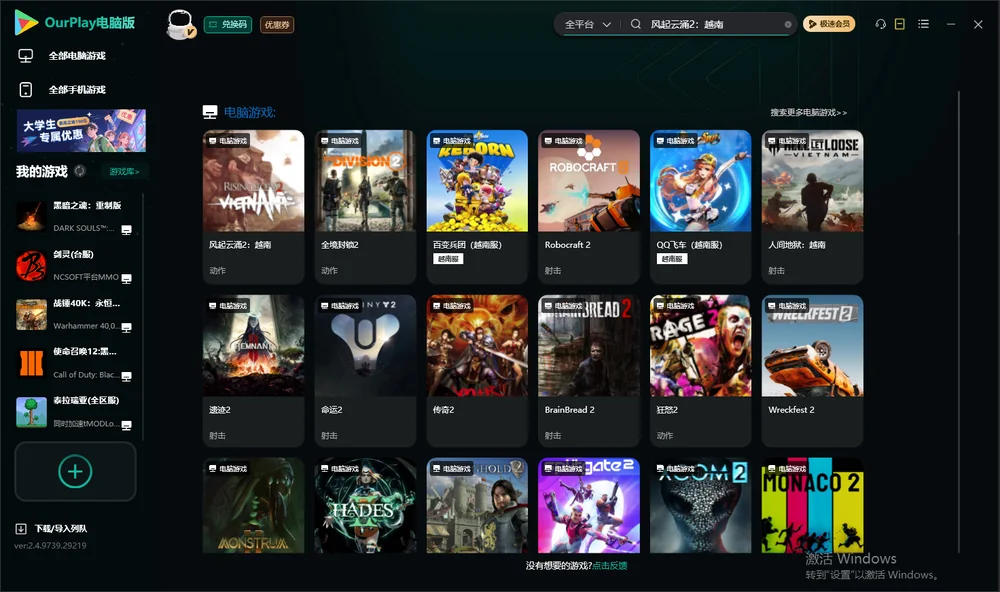
Task: Click the 大学生专属优惠 banner
Action: coord(82,131)
